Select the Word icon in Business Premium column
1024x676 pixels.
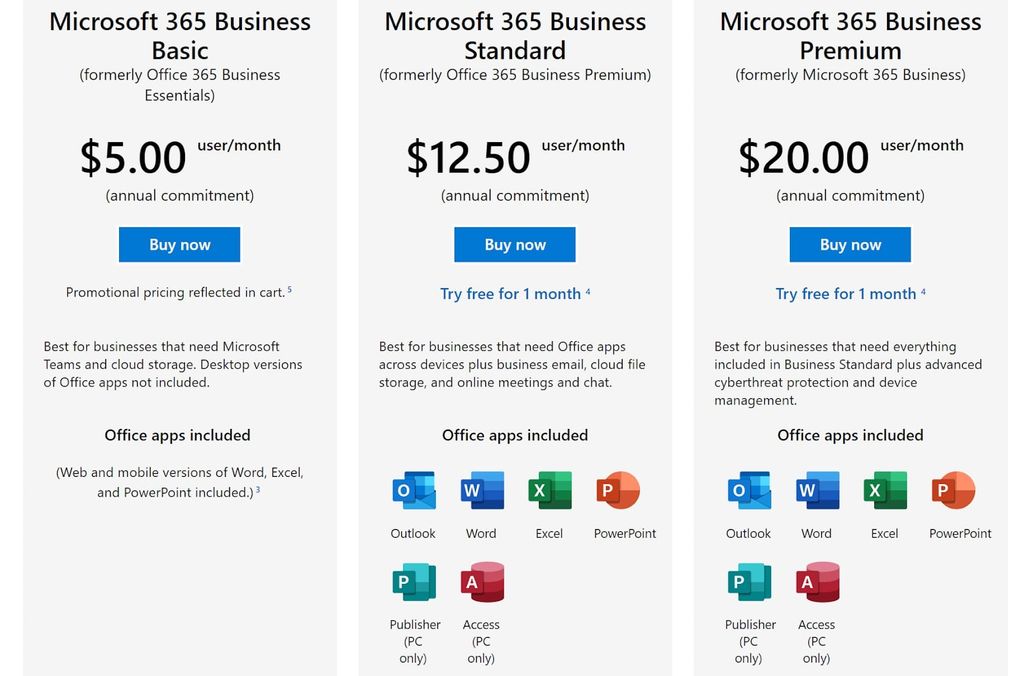(x=816, y=490)
